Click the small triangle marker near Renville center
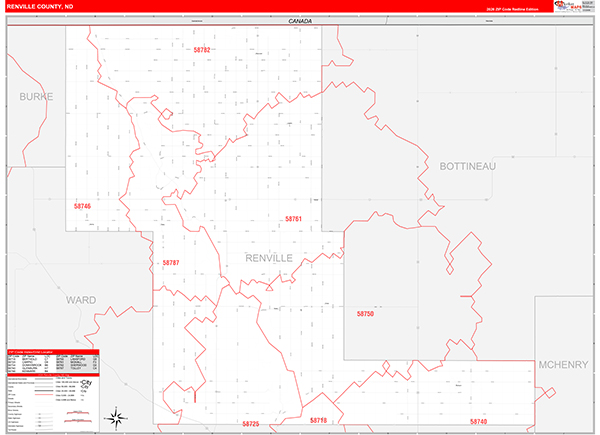 pyautogui.click(x=269, y=287)
